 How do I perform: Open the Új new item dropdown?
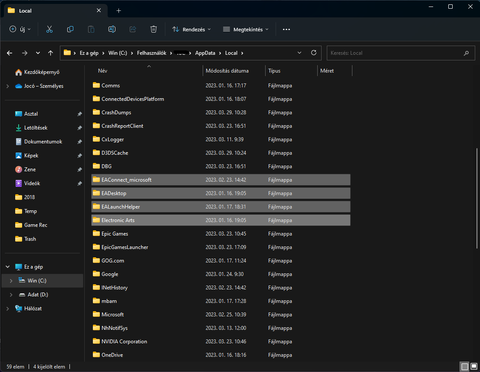click(x=20, y=29)
